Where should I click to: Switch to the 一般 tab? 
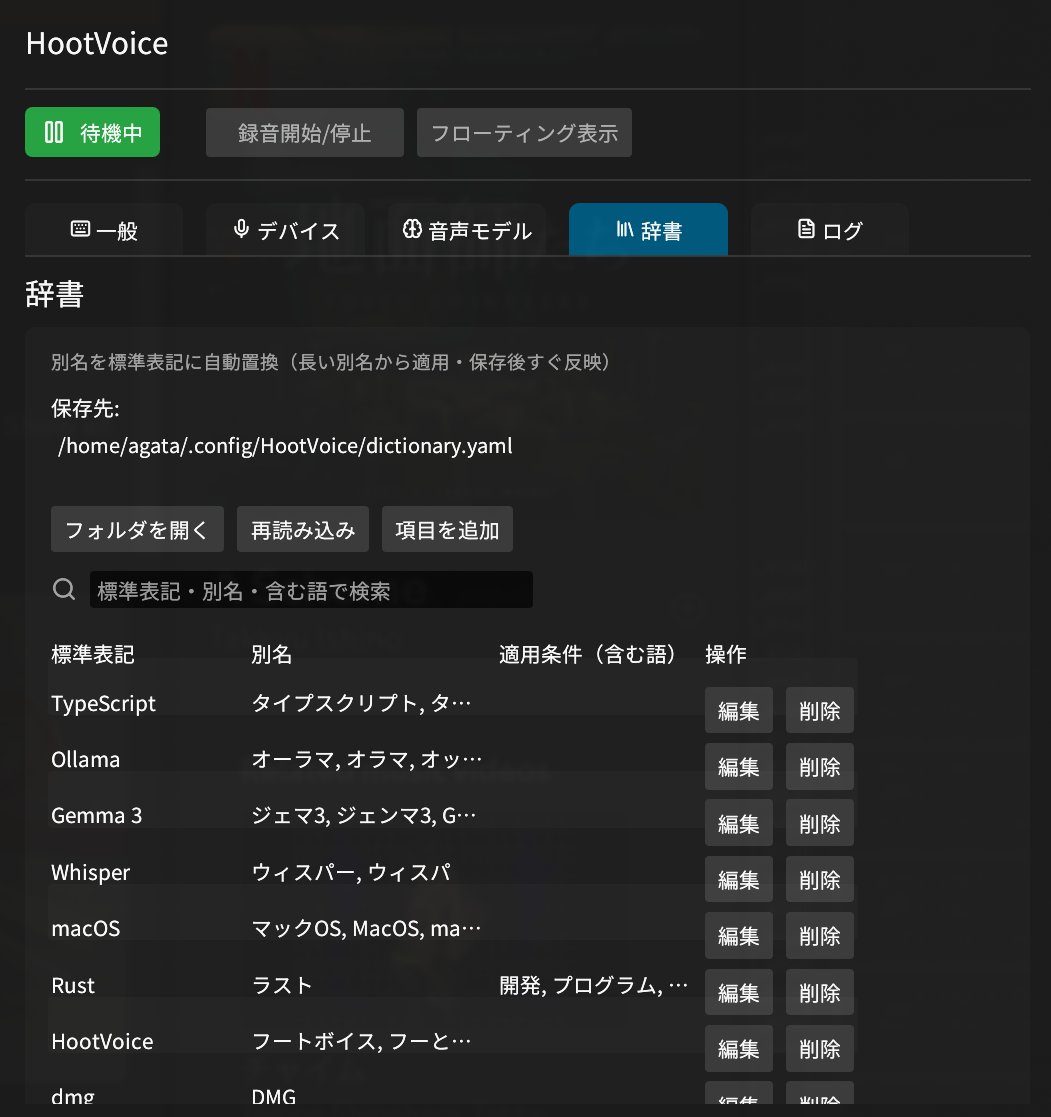tap(104, 229)
